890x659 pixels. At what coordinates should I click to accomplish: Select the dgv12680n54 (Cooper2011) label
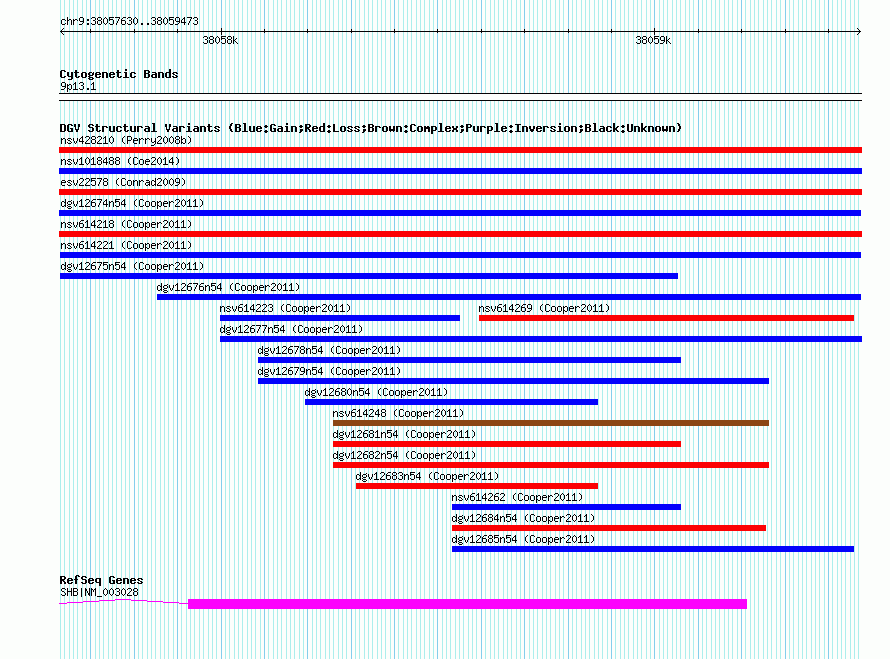376,392
